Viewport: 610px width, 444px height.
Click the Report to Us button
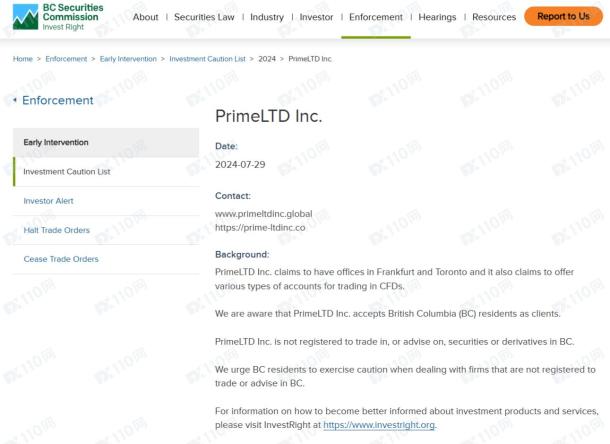(x=563, y=16)
